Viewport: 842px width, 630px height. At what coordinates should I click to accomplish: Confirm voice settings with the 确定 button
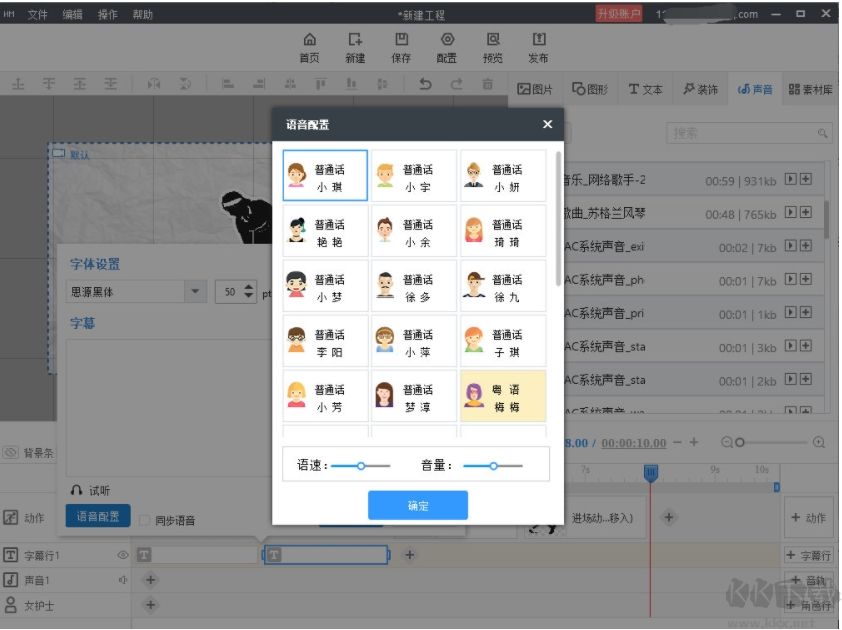tap(417, 505)
